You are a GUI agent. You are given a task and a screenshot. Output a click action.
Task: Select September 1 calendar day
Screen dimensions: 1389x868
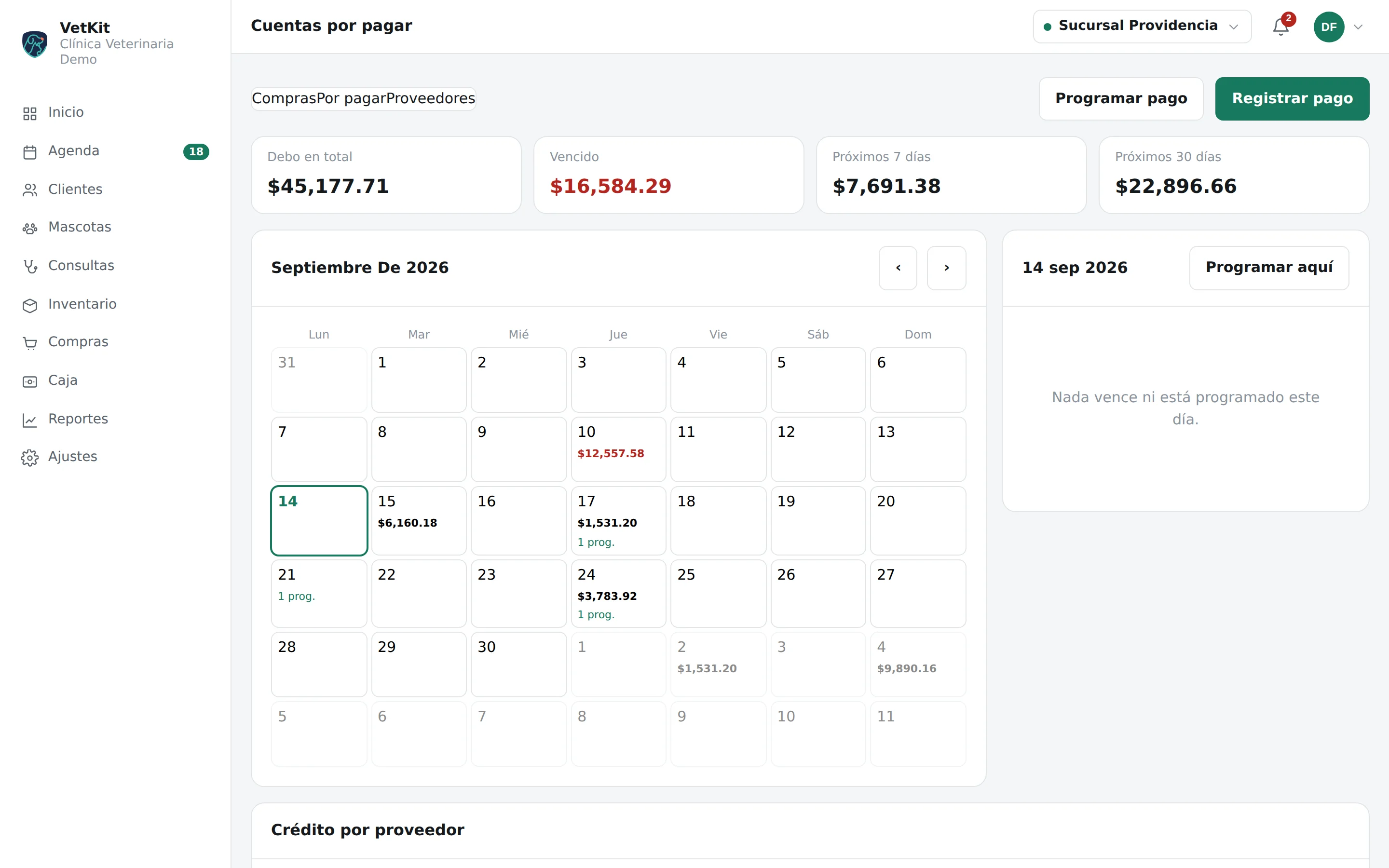[x=419, y=380]
